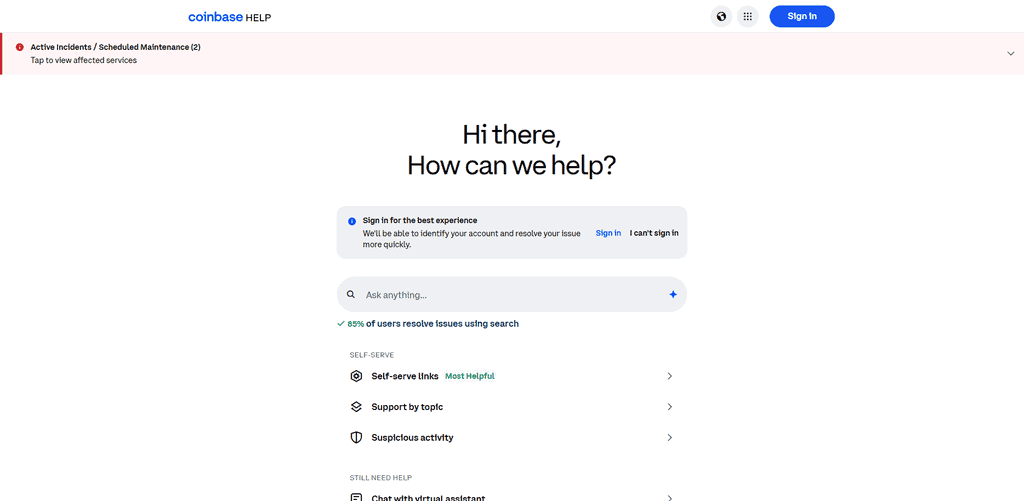Viewport: 1024px width, 501px height.
Task: Click the 'SELF-SERVE' section label
Action: pyautogui.click(x=372, y=355)
